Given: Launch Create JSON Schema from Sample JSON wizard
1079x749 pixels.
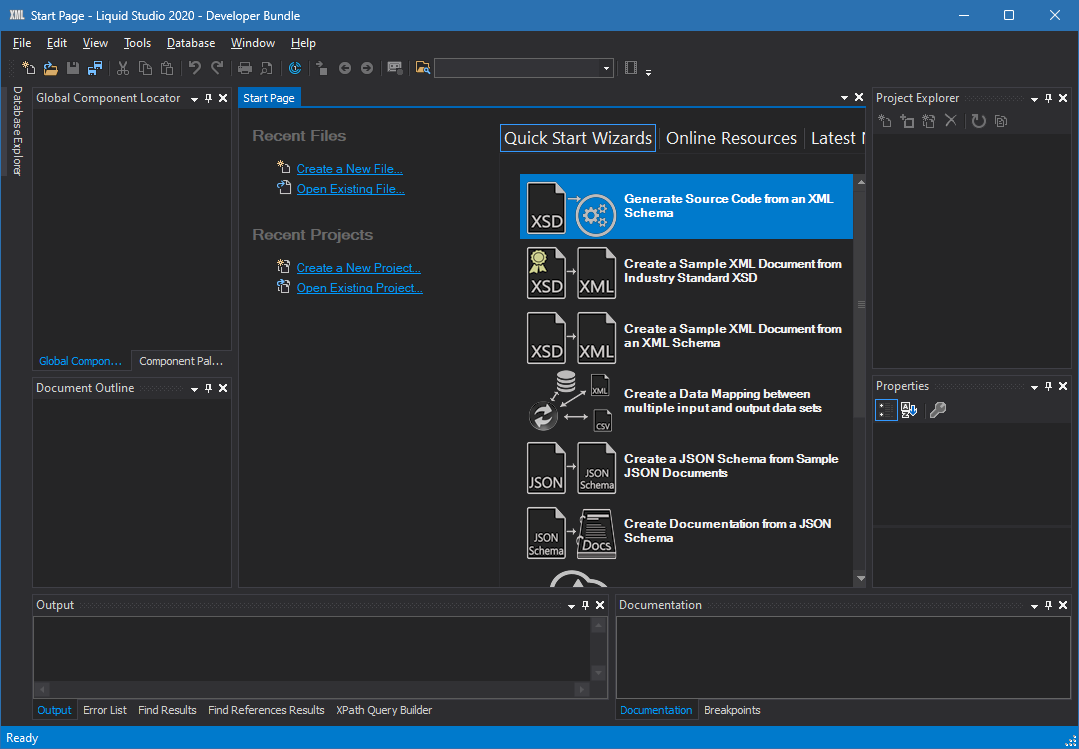Looking at the screenshot, I should click(686, 466).
